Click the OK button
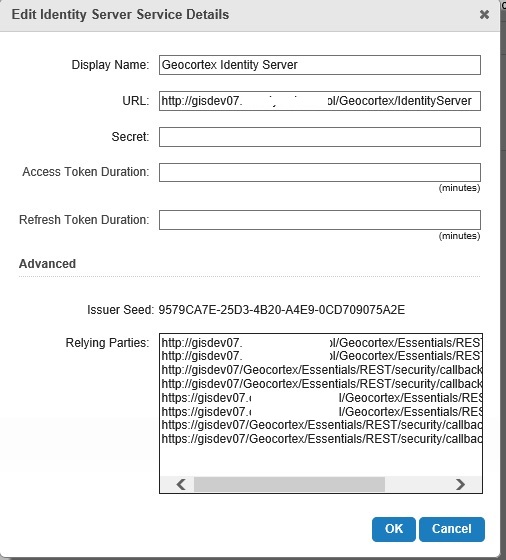The image size is (506, 560). point(394,529)
